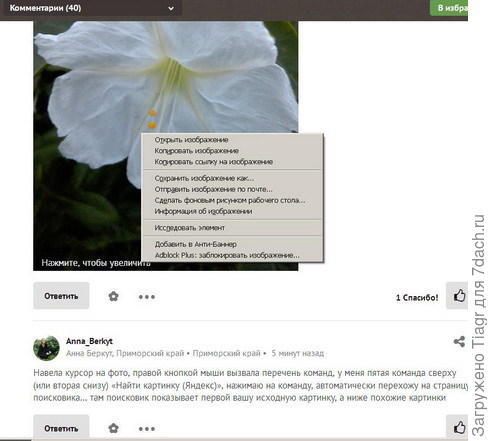Click flower icon under Anna_Berkyt comment
Viewport: 488px width, 441px height.
(113, 428)
